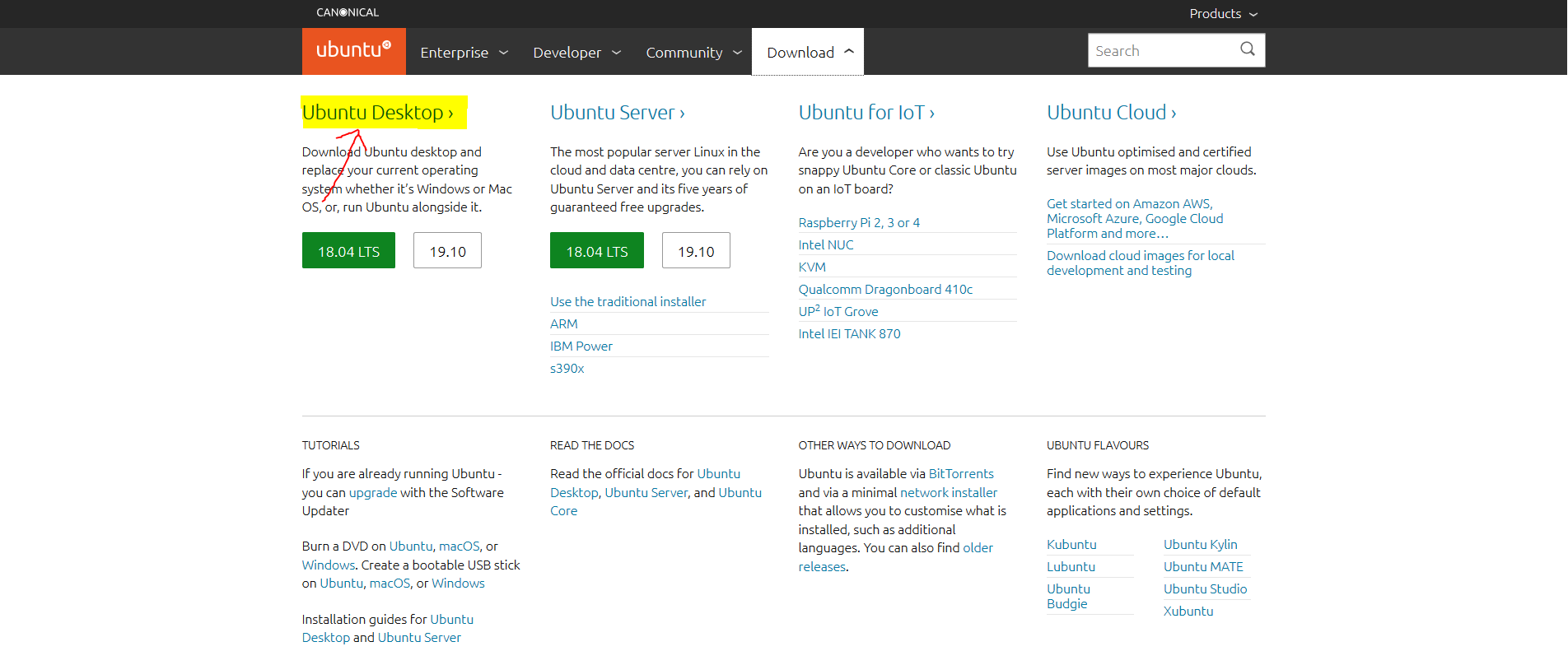Click the UBUNTU FLAVOURS heading
This screenshot has width=1568, height=665.
tap(1098, 445)
